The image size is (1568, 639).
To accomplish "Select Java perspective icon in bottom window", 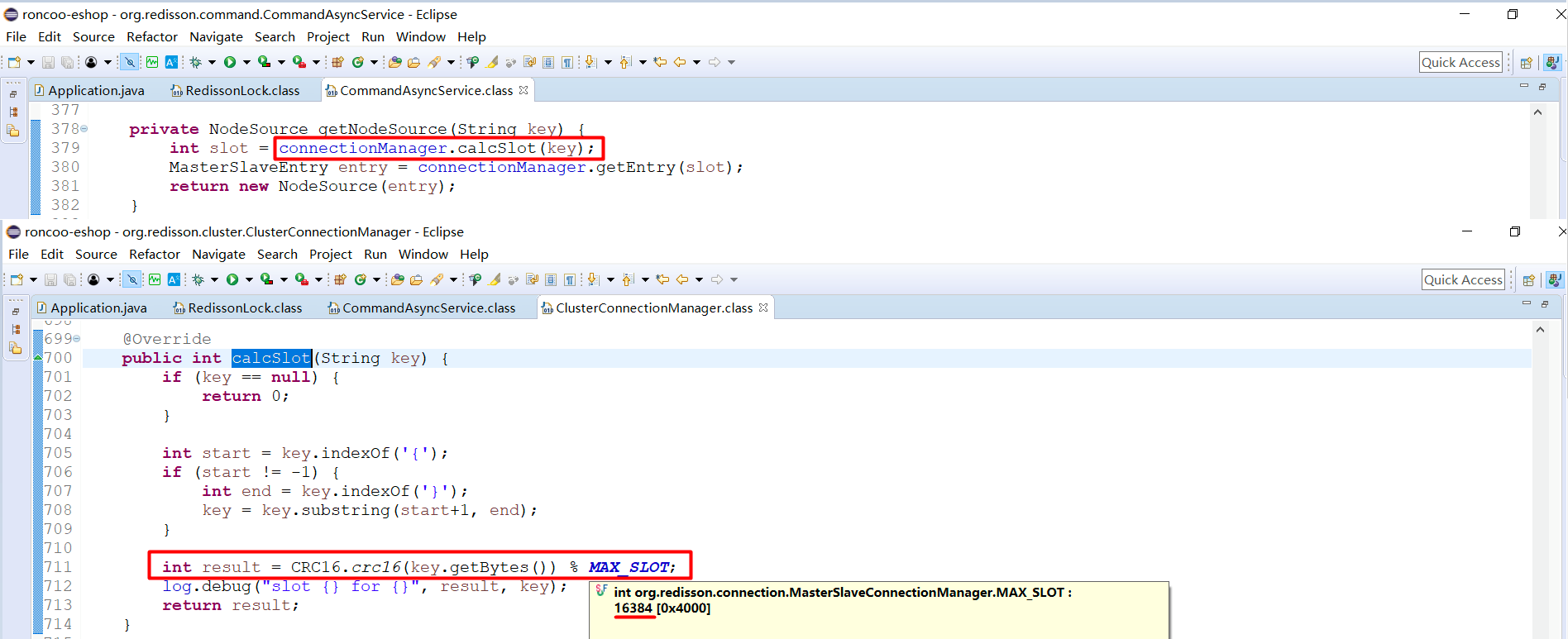I will 1555,279.
